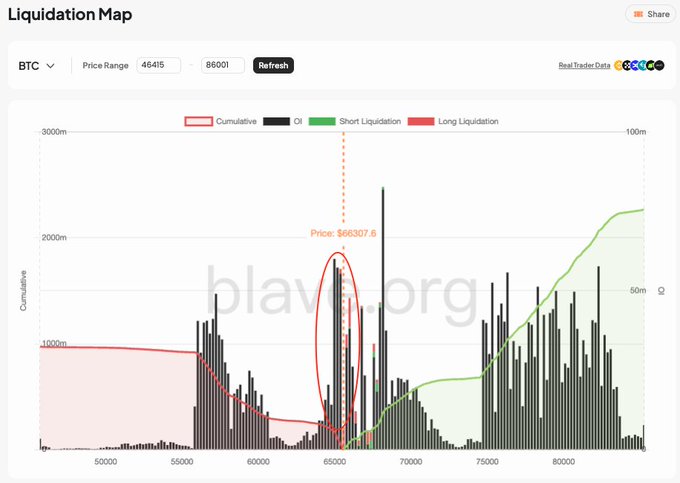Click the 55000 x-axis label
Screen dimensions: 680x483
tap(182, 462)
